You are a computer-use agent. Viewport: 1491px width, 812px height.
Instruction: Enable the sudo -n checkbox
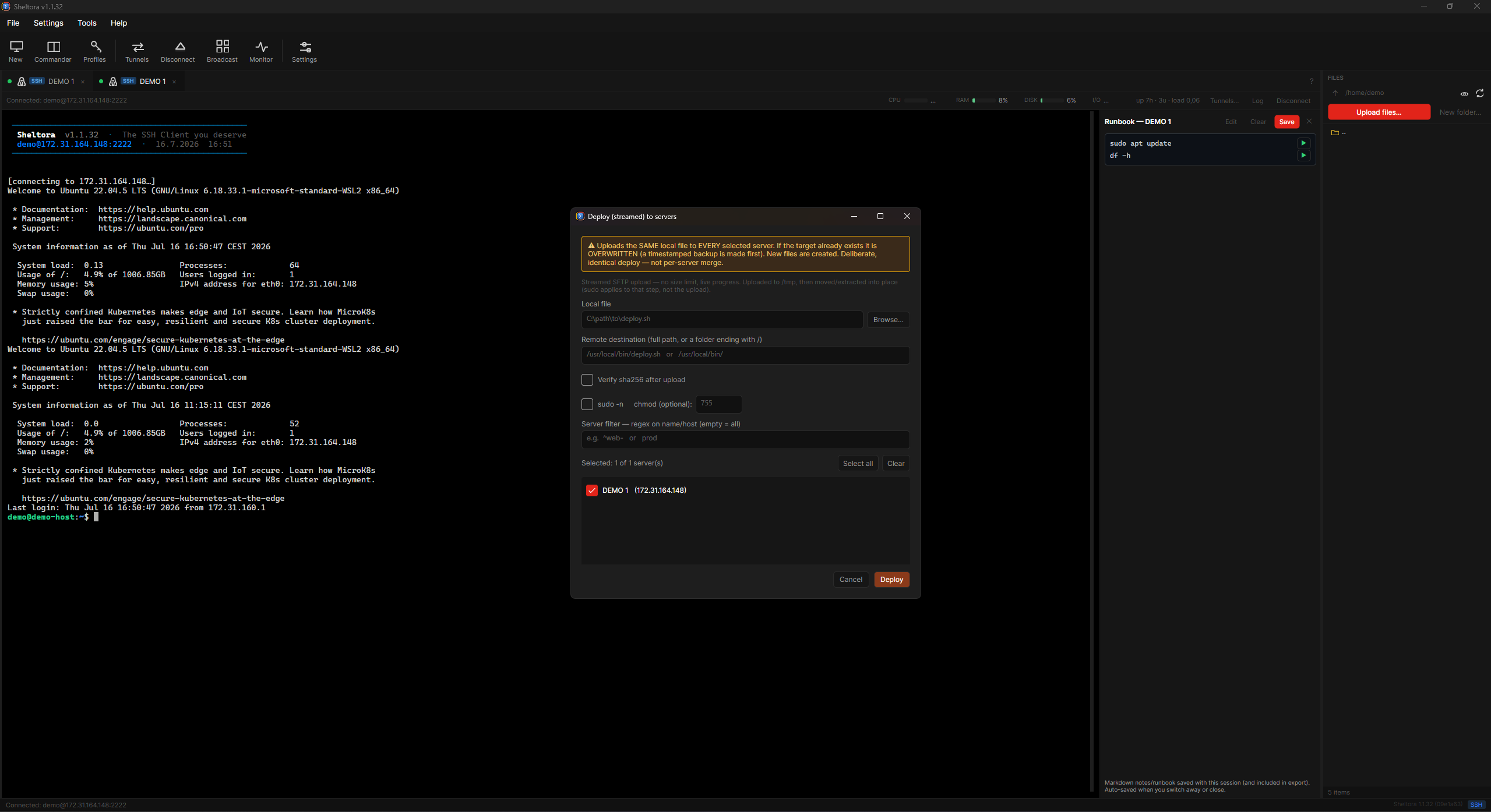[x=587, y=404]
